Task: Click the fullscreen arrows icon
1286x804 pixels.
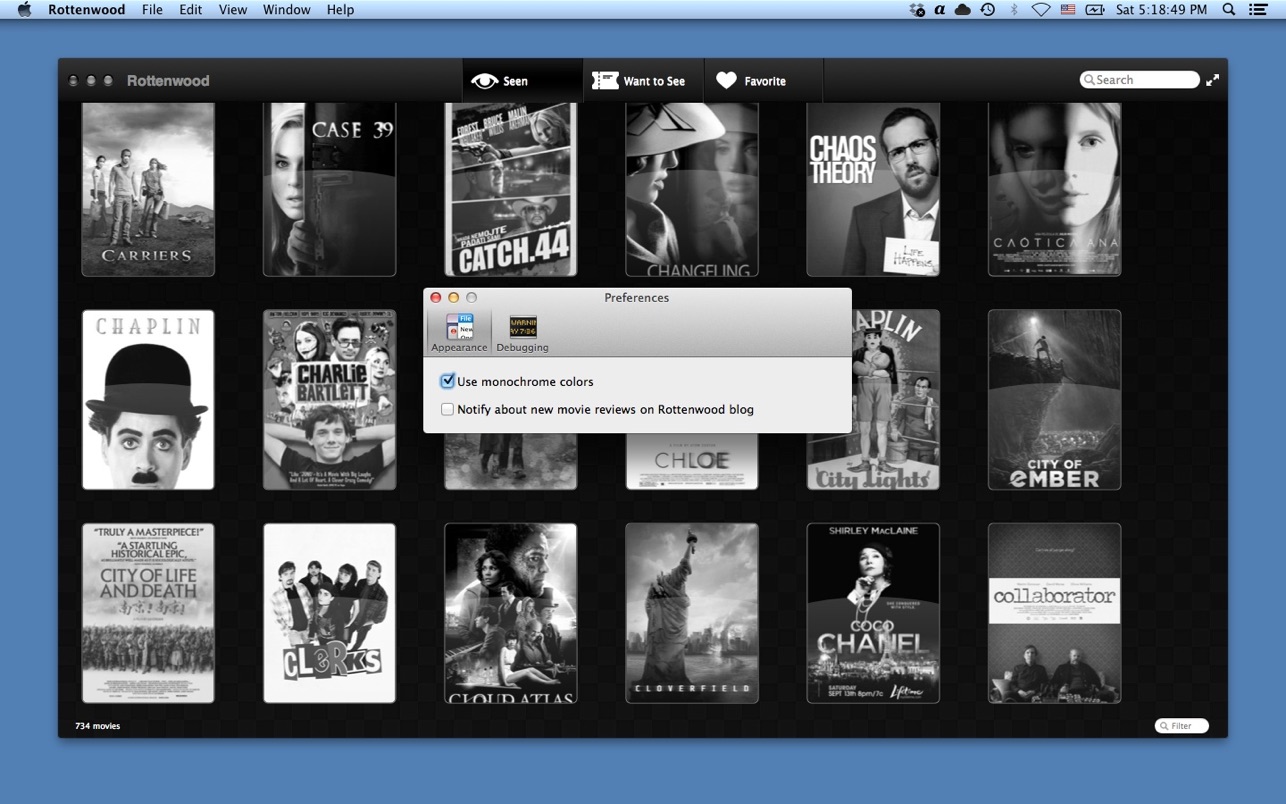Action: (1212, 80)
